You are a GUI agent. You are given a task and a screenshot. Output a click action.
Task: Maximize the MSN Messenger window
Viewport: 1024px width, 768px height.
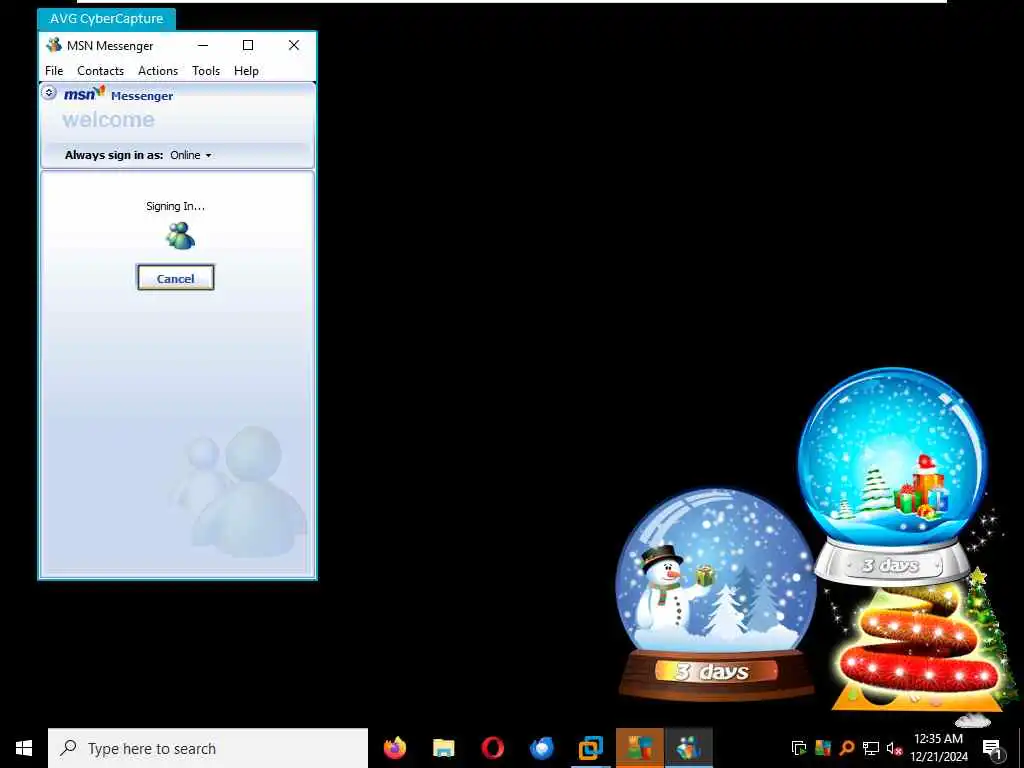point(248,45)
